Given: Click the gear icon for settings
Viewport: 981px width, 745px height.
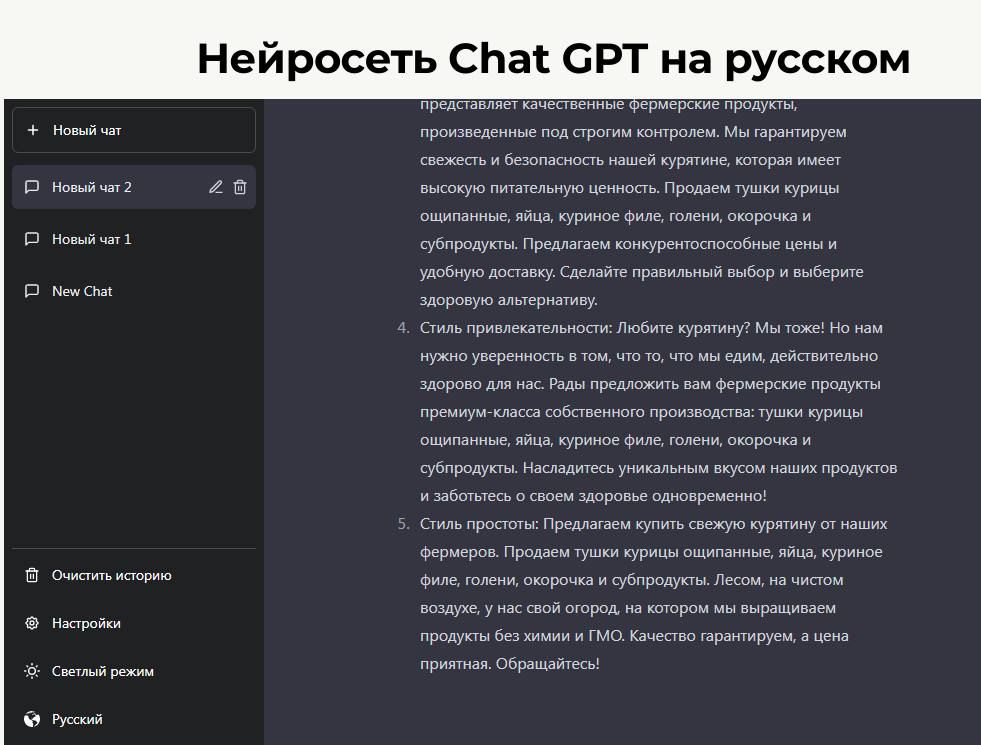Looking at the screenshot, I should 32,623.
